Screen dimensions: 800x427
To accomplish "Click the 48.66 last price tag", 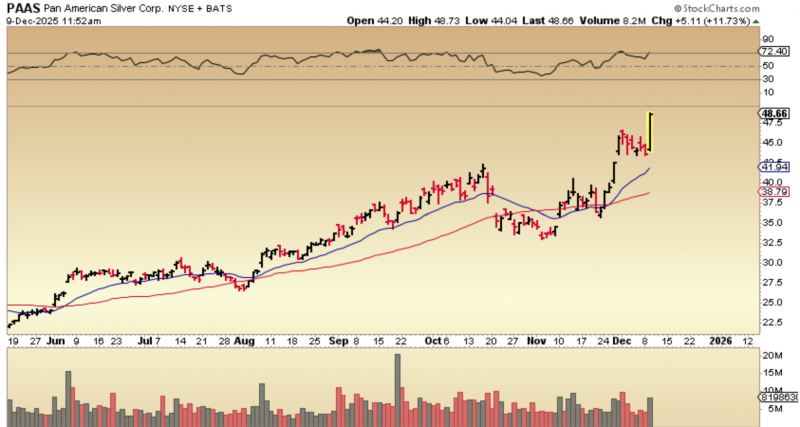I will coord(774,114).
